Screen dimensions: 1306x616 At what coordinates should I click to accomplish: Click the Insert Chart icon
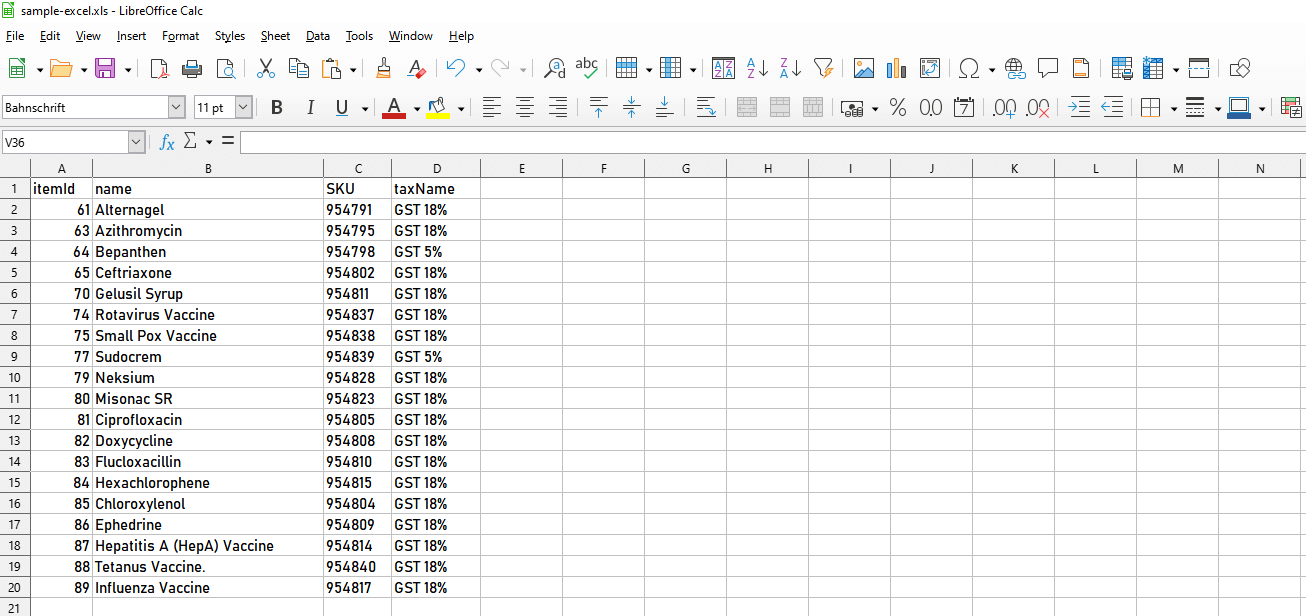(x=897, y=68)
